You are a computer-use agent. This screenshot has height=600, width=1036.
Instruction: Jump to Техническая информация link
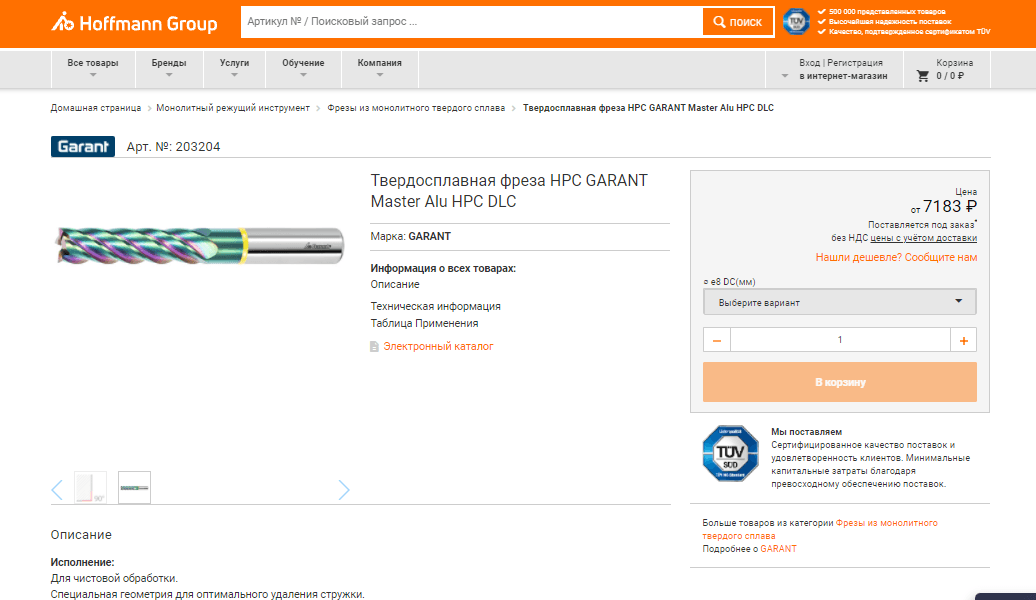coord(435,306)
